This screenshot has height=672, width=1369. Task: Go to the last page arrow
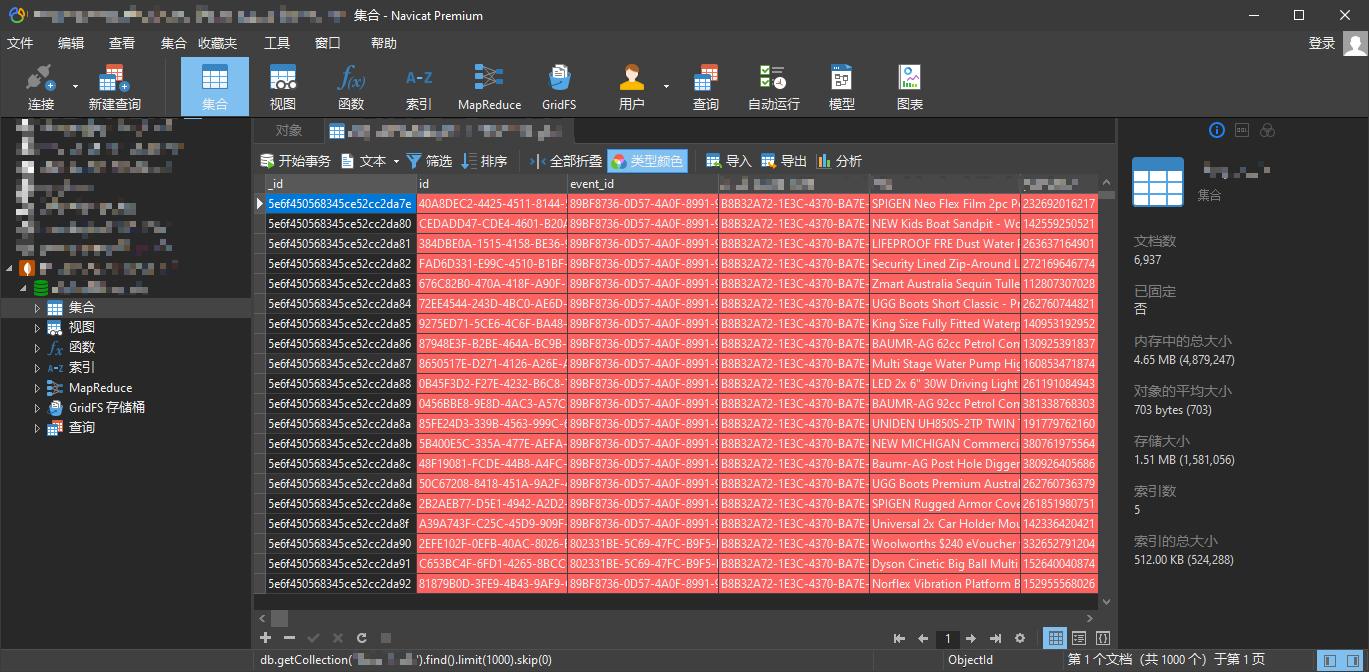tap(995, 638)
